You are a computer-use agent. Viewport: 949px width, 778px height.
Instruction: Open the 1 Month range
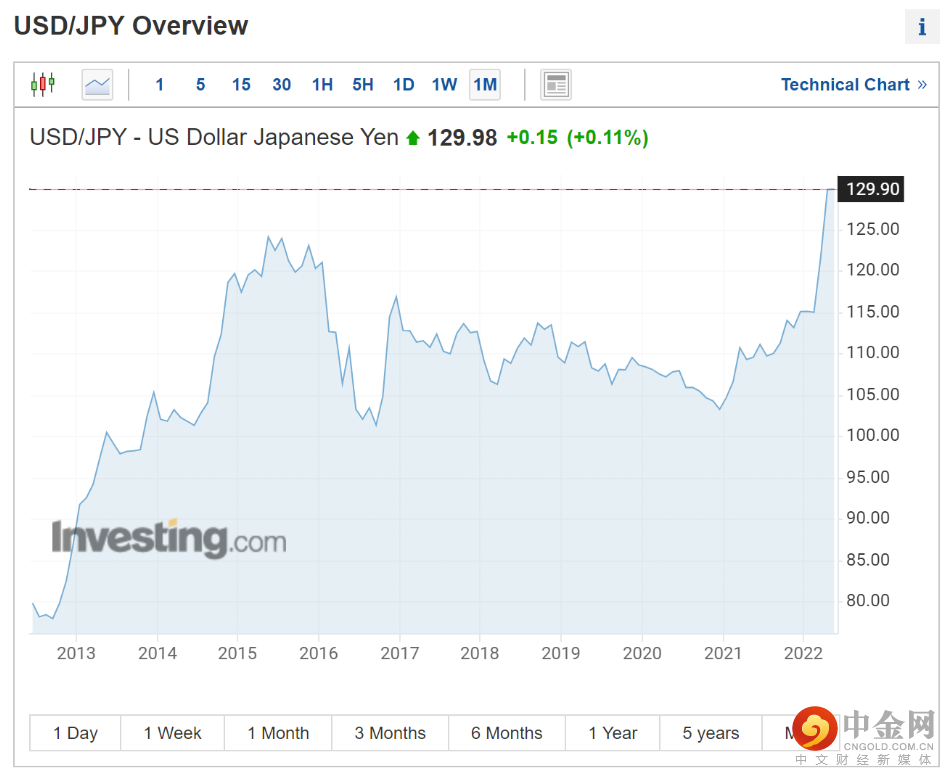click(x=278, y=733)
